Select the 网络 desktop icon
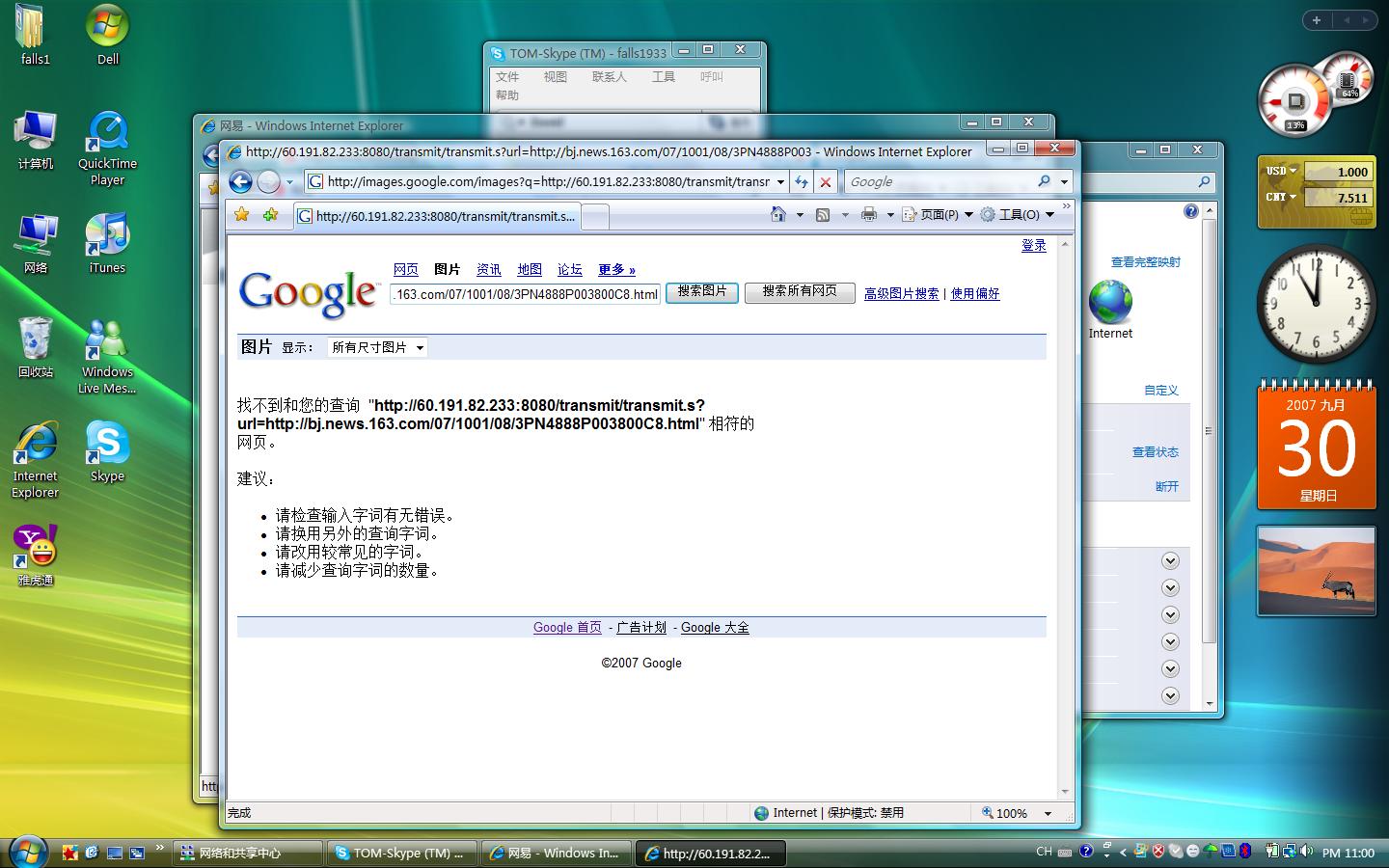The width and height of the screenshot is (1389, 868). coord(36,243)
